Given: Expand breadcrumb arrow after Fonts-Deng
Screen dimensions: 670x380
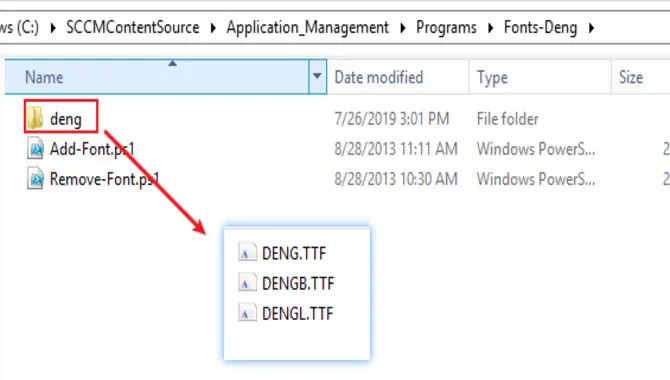Looking at the screenshot, I should tap(591, 28).
